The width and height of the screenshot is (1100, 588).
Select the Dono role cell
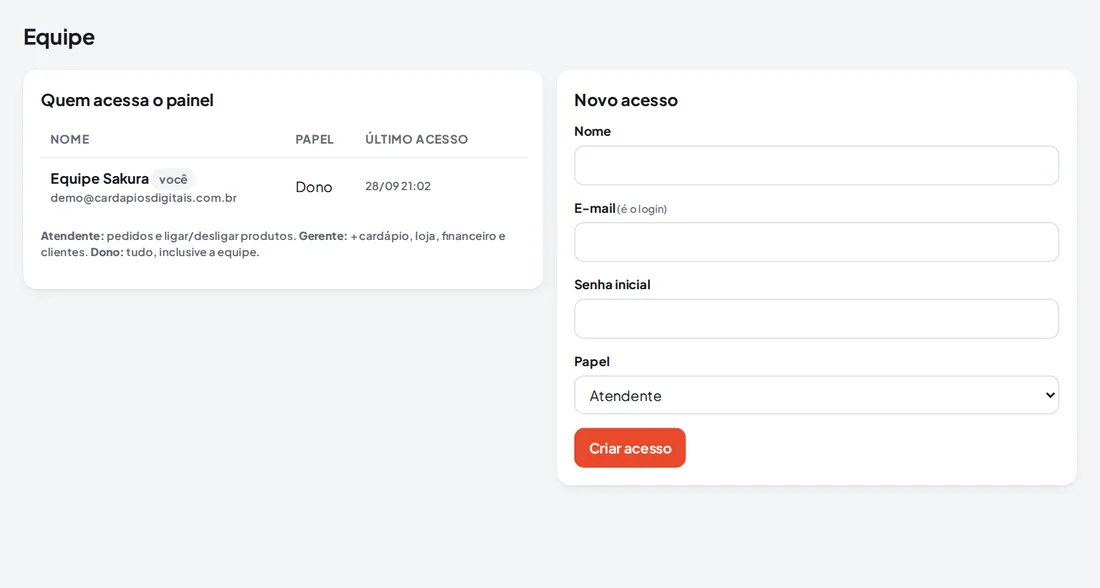(x=314, y=187)
